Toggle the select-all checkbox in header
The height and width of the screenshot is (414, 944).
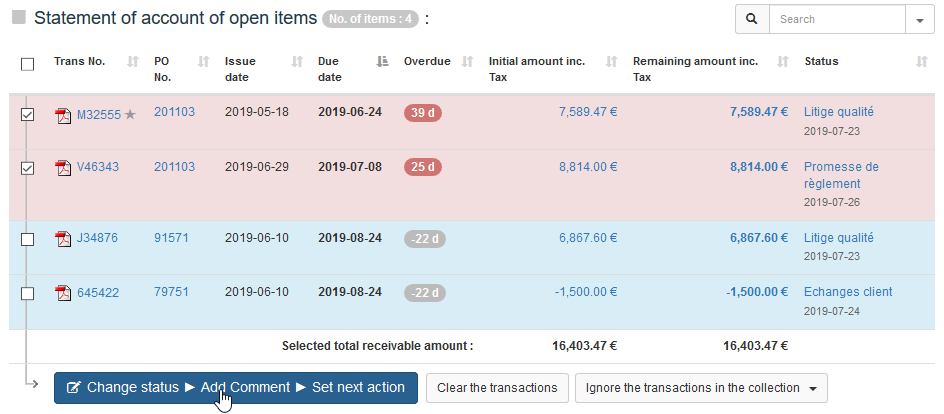pyautogui.click(x=28, y=64)
